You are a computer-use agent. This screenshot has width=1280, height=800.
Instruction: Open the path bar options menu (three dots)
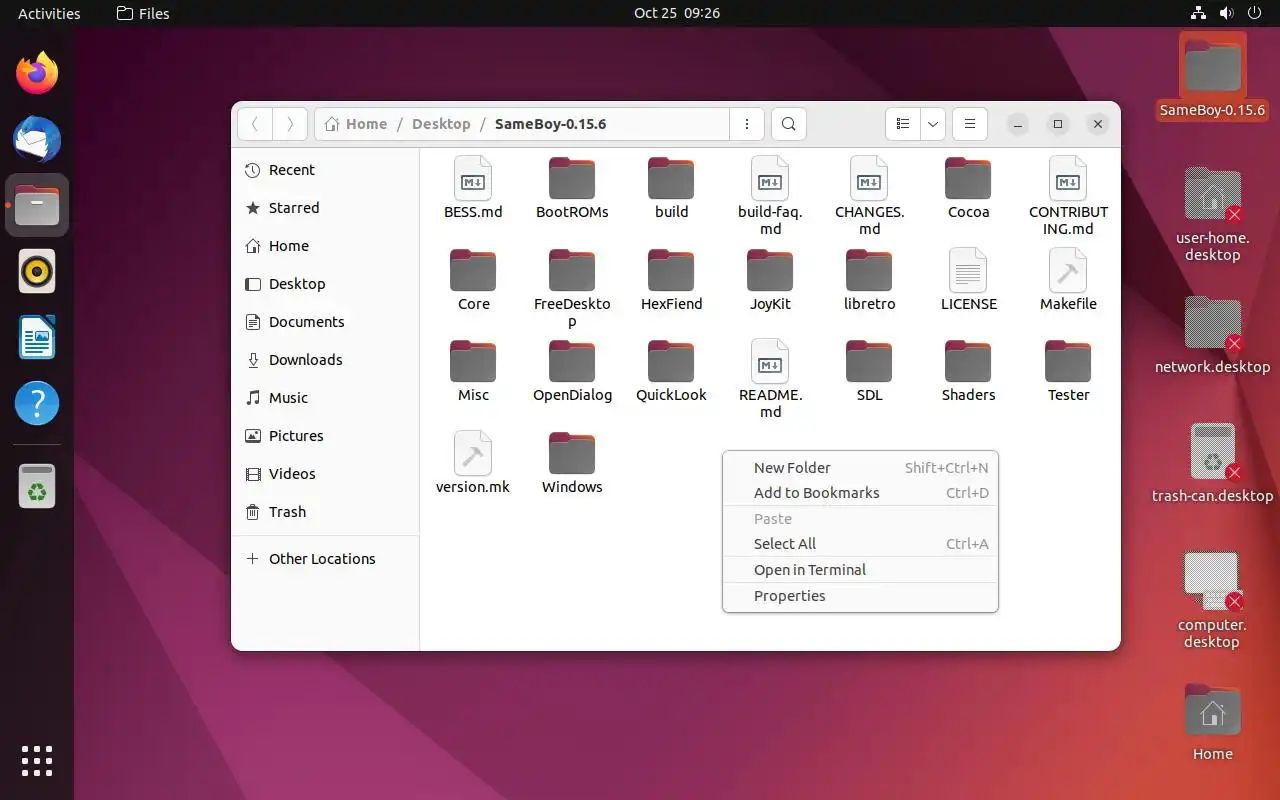tap(746, 124)
